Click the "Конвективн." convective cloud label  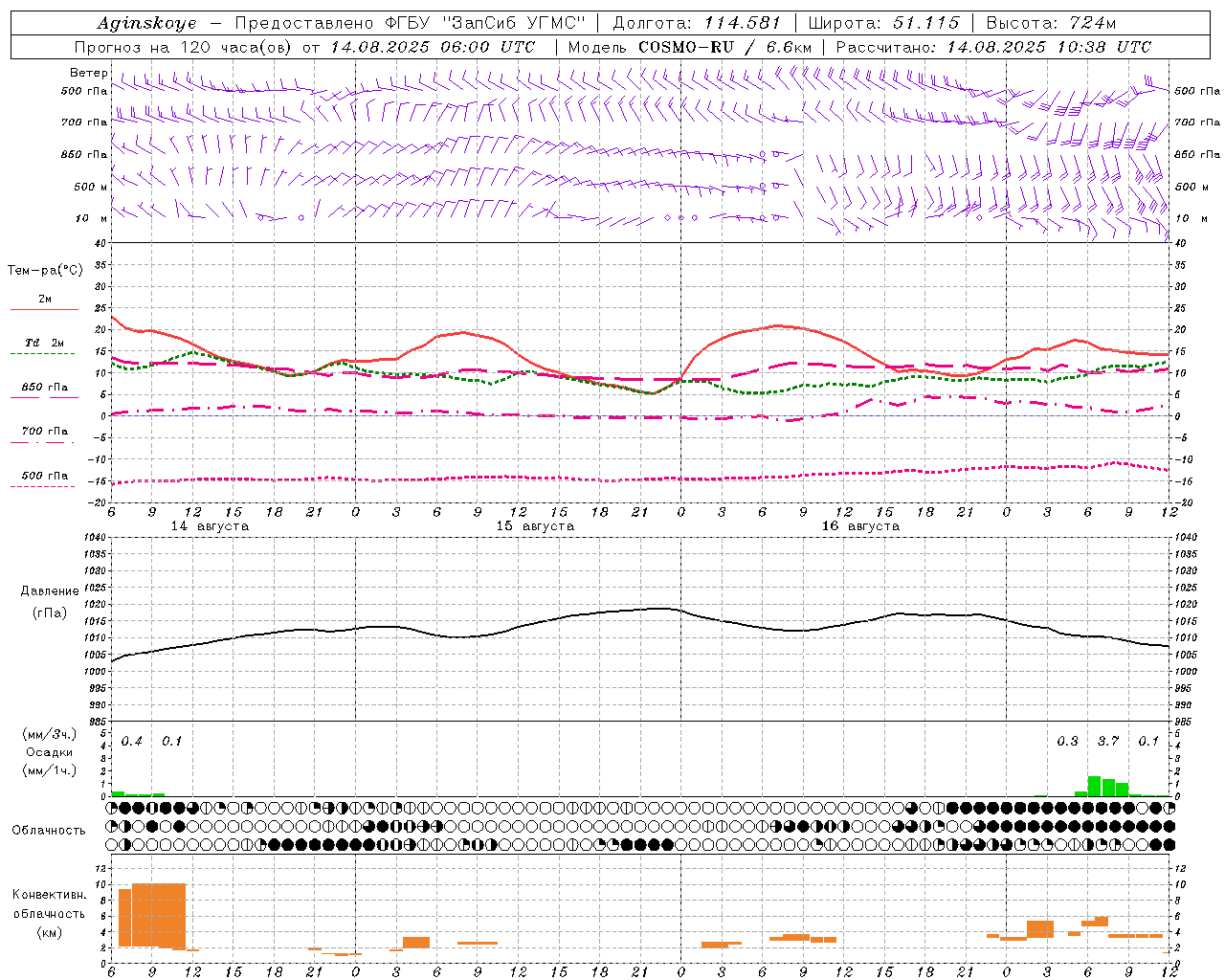[50, 895]
